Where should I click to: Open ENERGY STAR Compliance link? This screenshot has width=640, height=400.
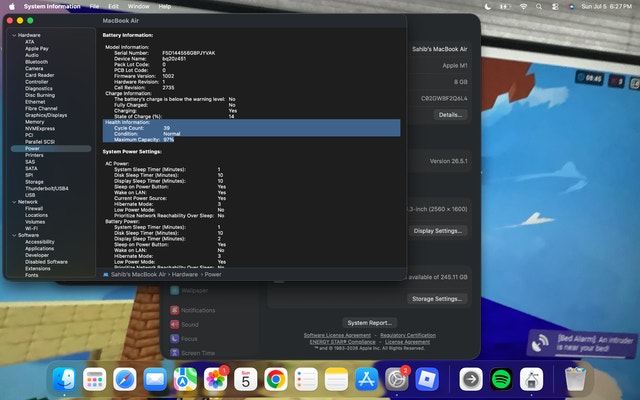(x=342, y=342)
